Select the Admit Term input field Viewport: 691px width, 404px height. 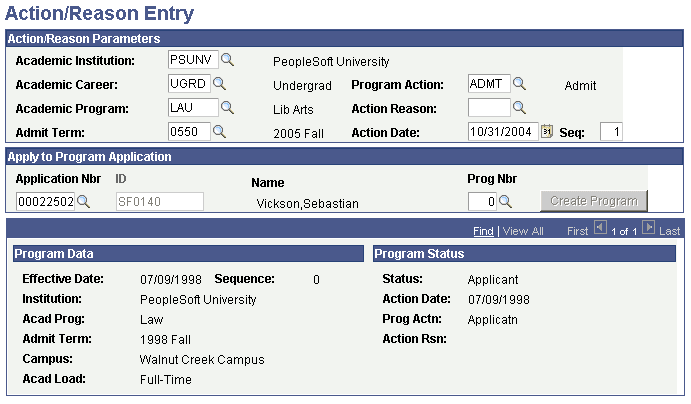(188, 131)
